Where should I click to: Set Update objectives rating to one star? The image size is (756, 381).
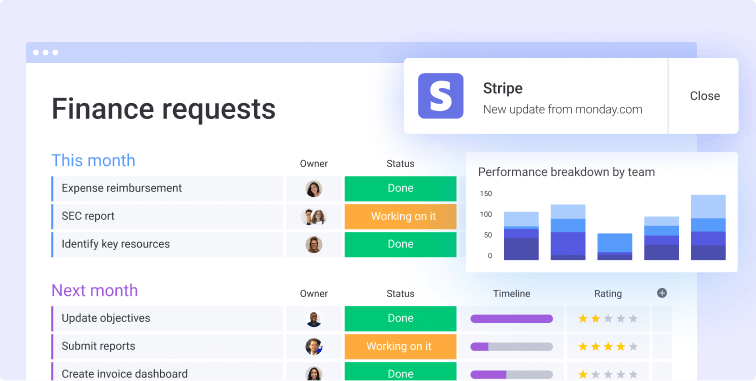pyautogui.click(x=583, y=319)
